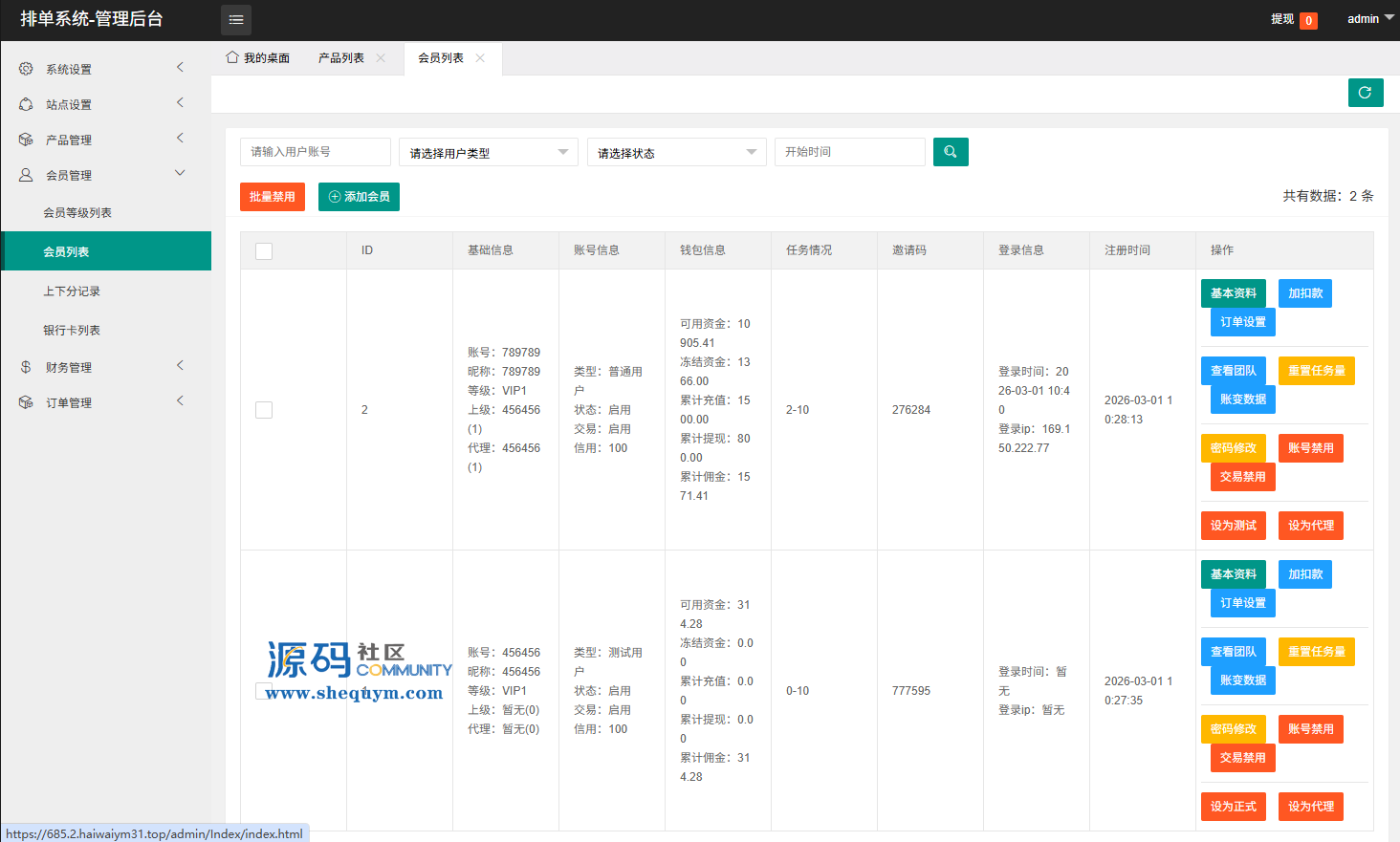Click the hamburger menu toggle icon
The width and height of the screenshot is (1400, 842).
tap(236, 19)
